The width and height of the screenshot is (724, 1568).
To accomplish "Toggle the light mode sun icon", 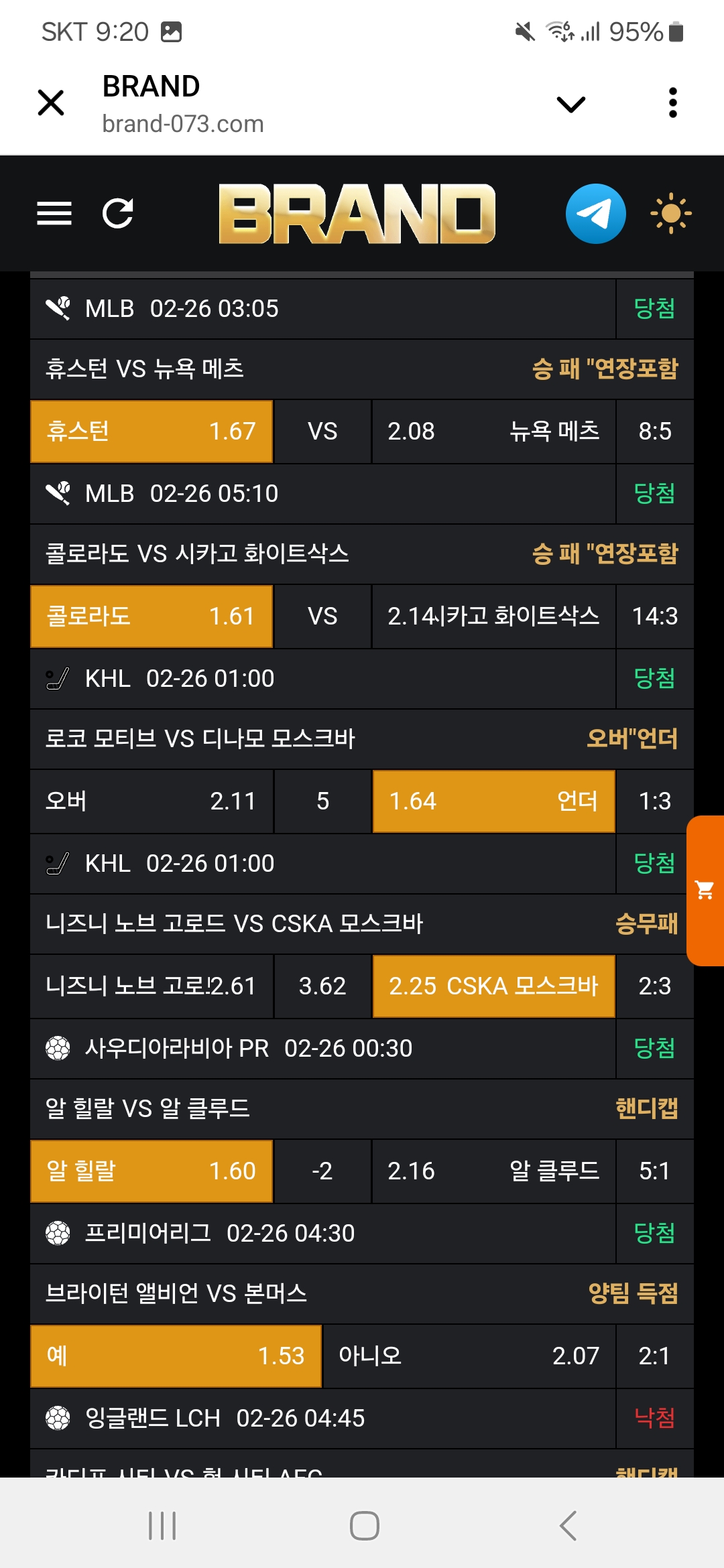I will coord(670,214).
